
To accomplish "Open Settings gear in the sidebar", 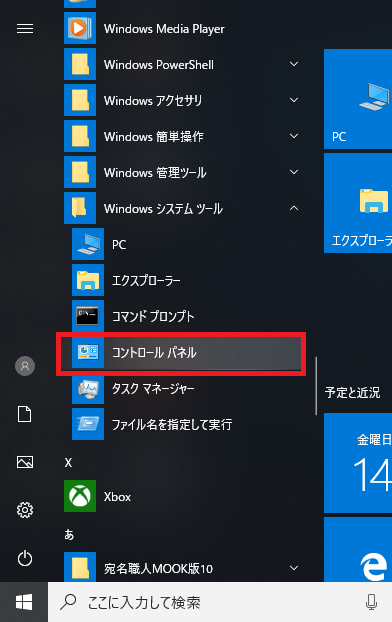I will (25, 510).
